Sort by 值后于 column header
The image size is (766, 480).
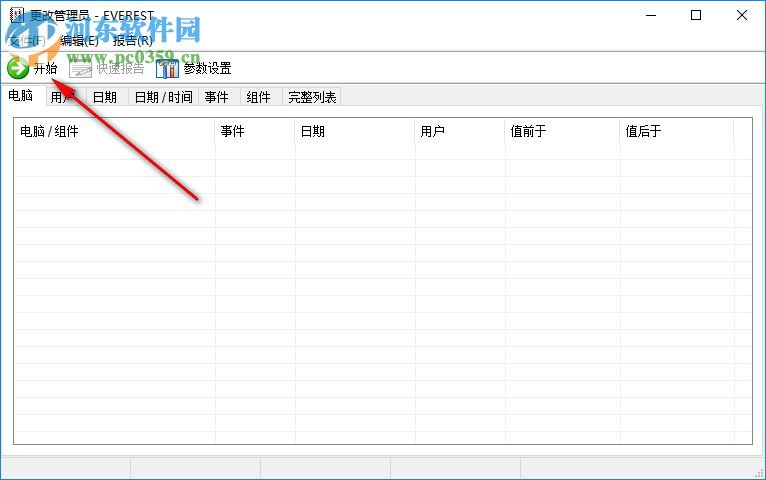[677, 131]
